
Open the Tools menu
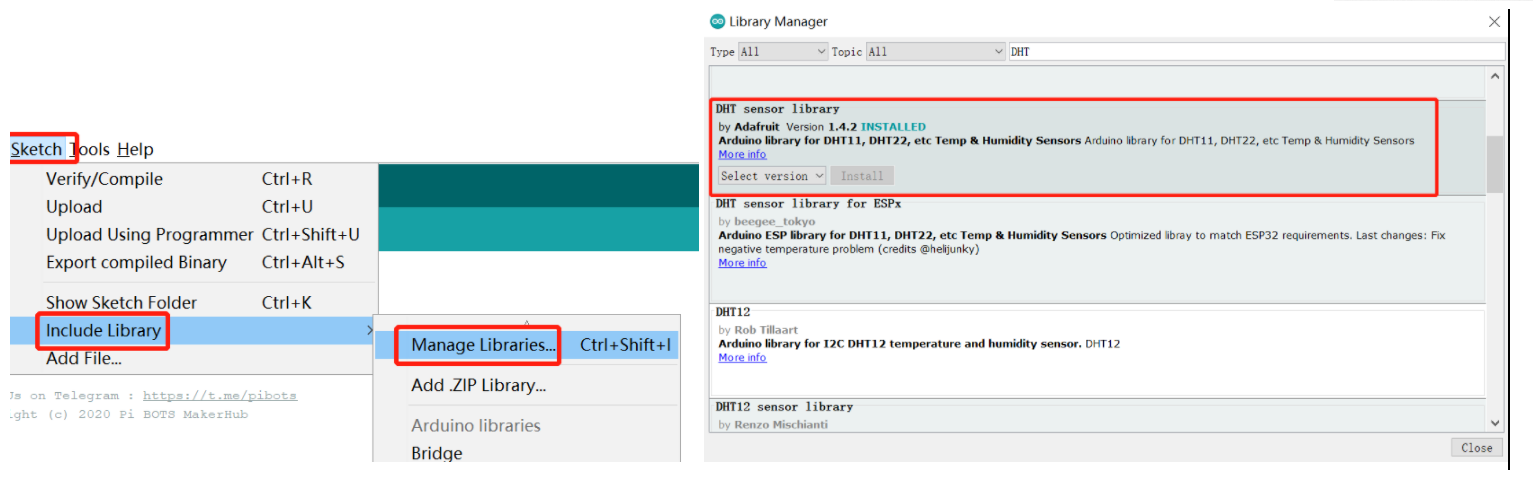click(x=90, y=149)
